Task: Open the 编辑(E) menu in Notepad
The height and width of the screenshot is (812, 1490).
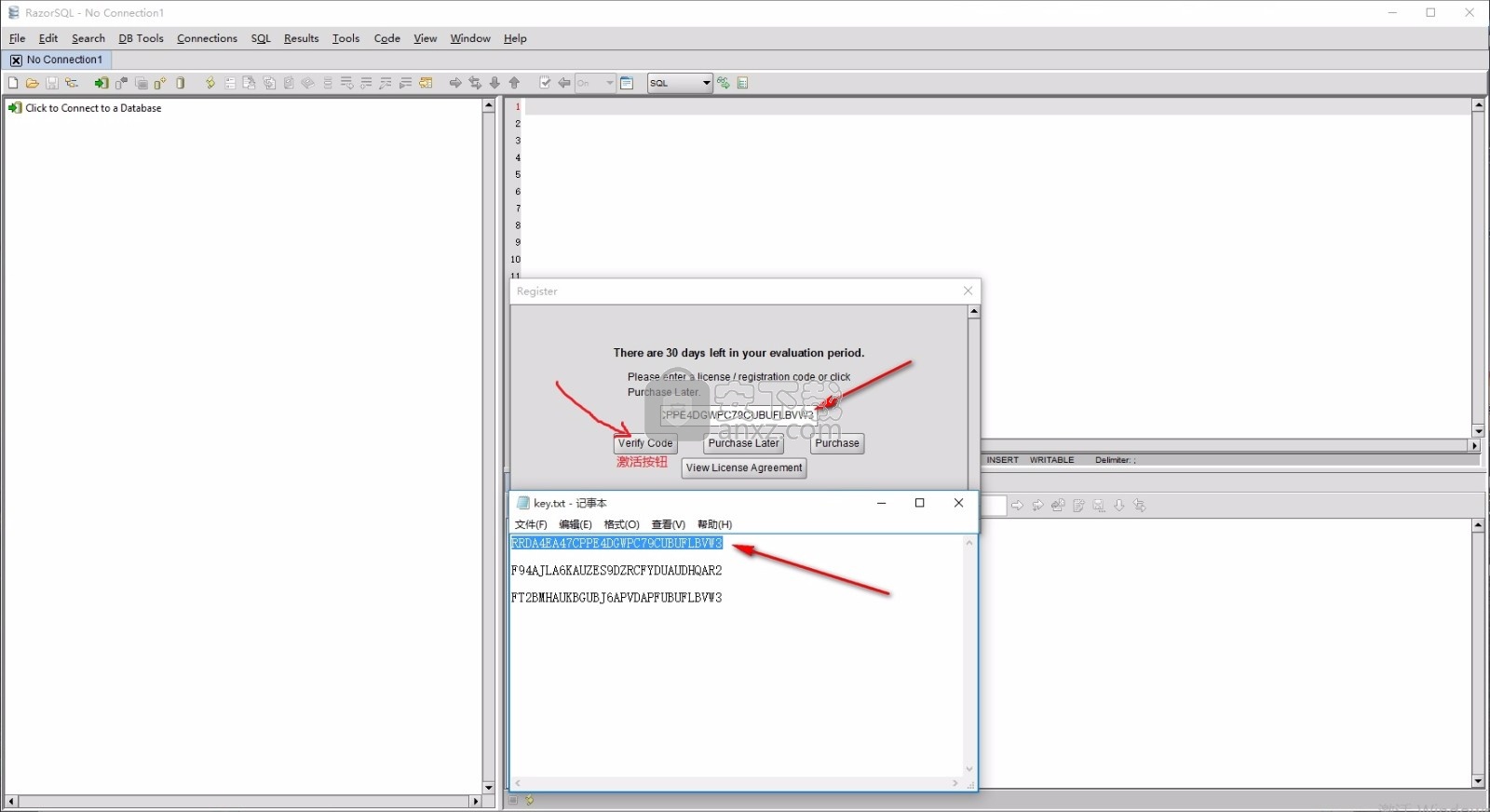Action: tap(576, 524)
